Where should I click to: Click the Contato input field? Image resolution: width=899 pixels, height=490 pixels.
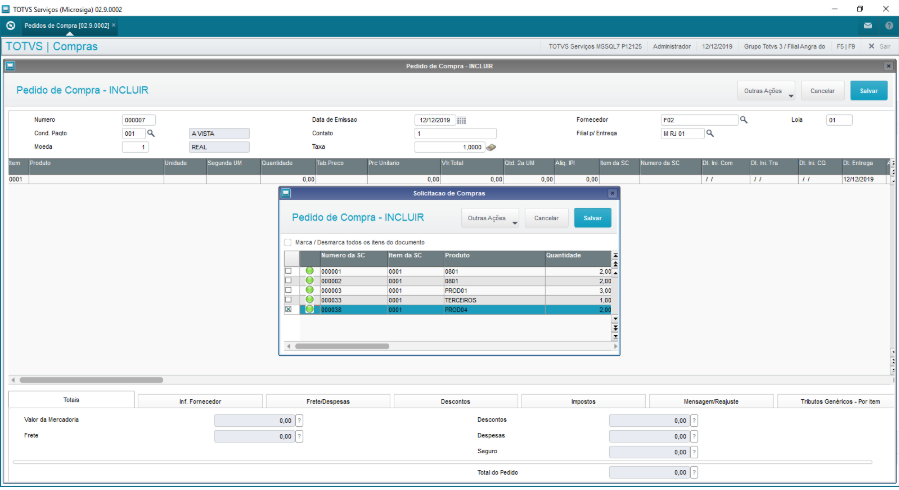click(455, 134)
